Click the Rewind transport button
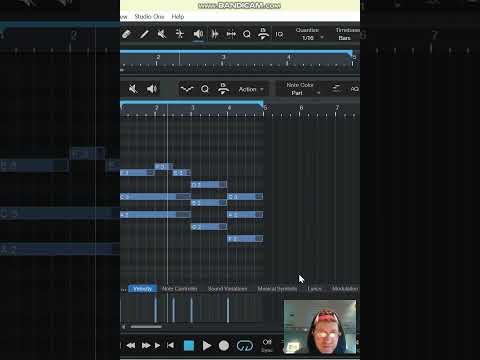Viewport: 480px width, 360px height. 131,346
